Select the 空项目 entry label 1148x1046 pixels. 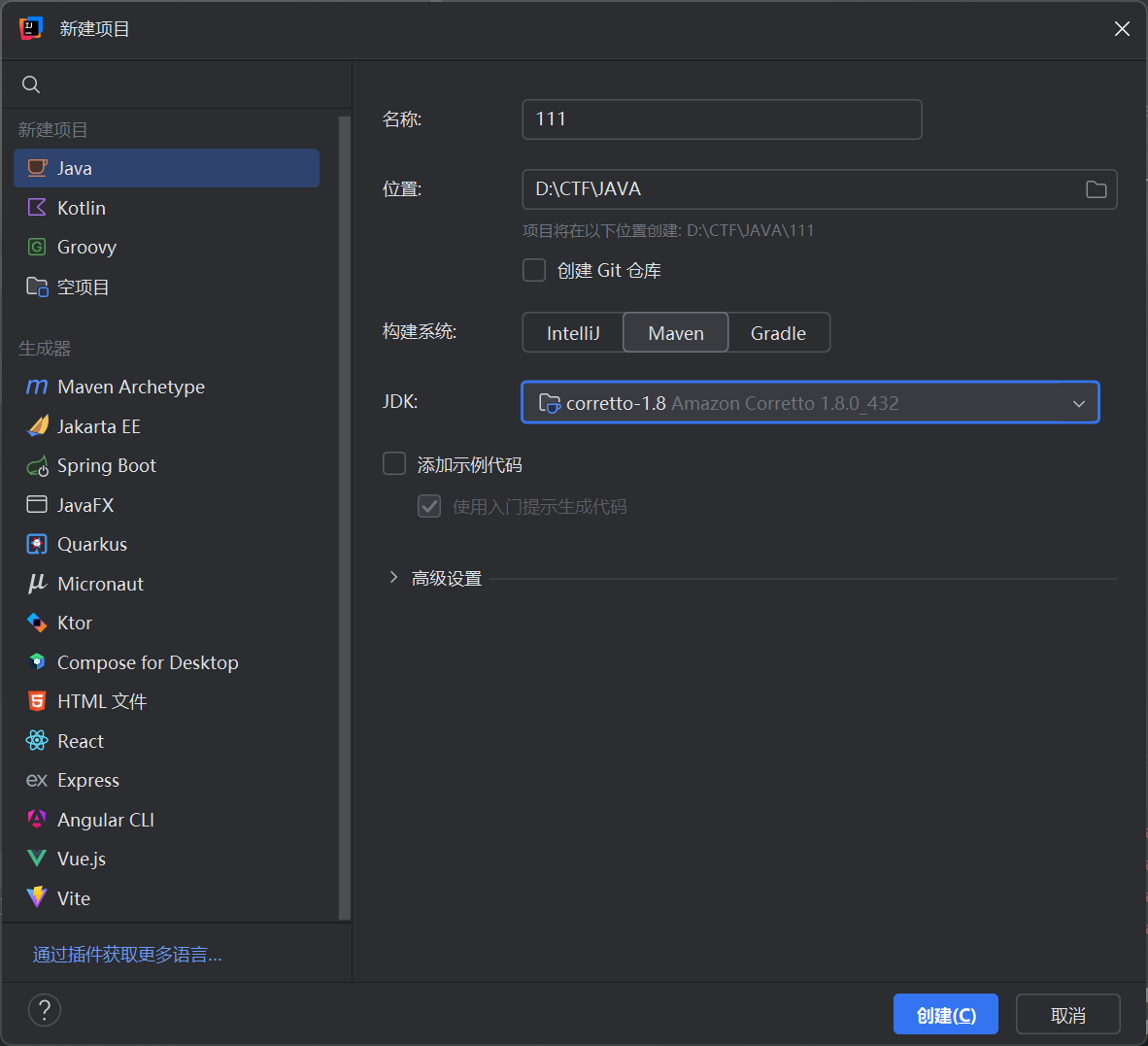(83, 287)
